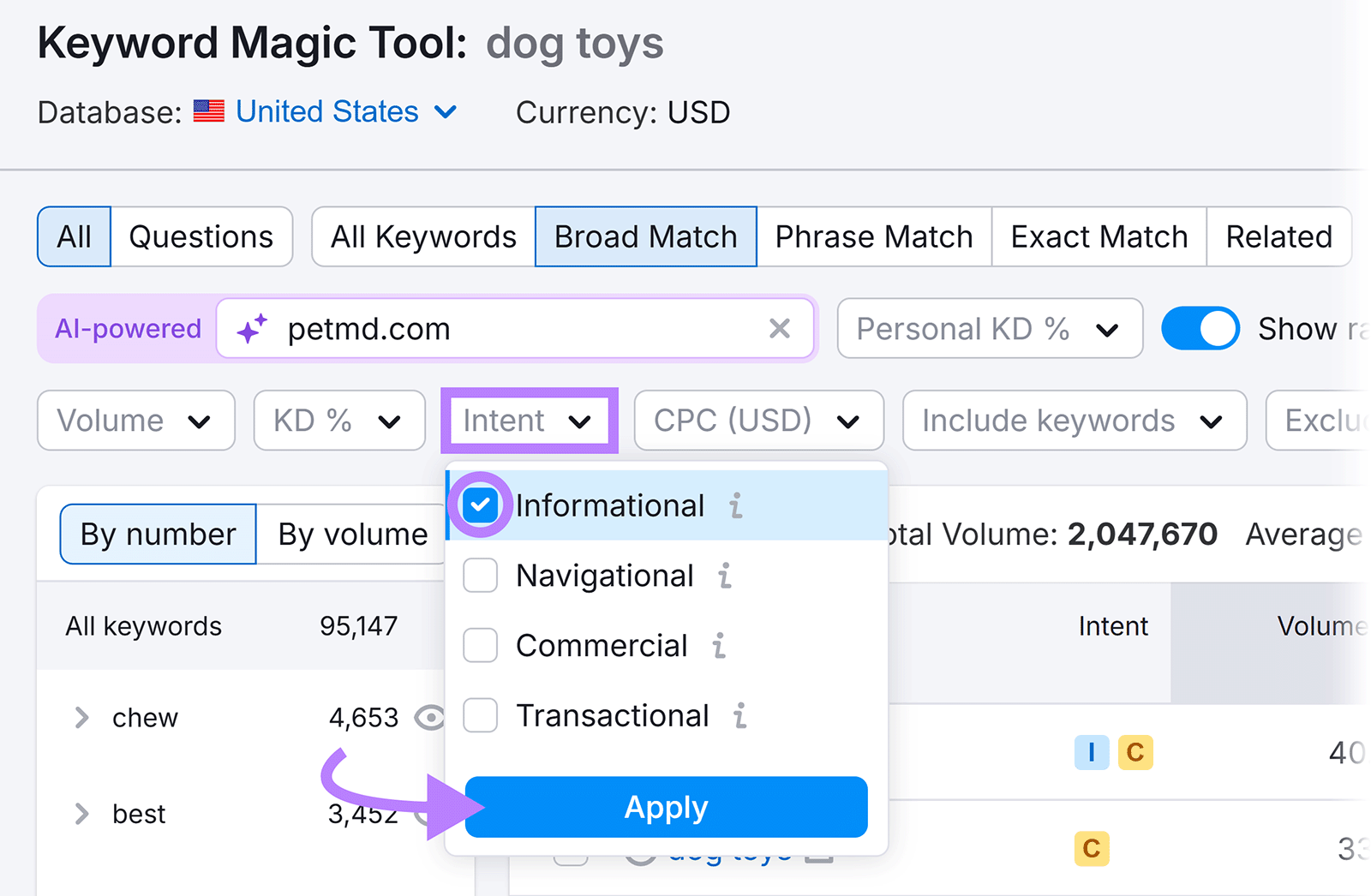Switch to the Phrase Match tab

tap(873, 236)
